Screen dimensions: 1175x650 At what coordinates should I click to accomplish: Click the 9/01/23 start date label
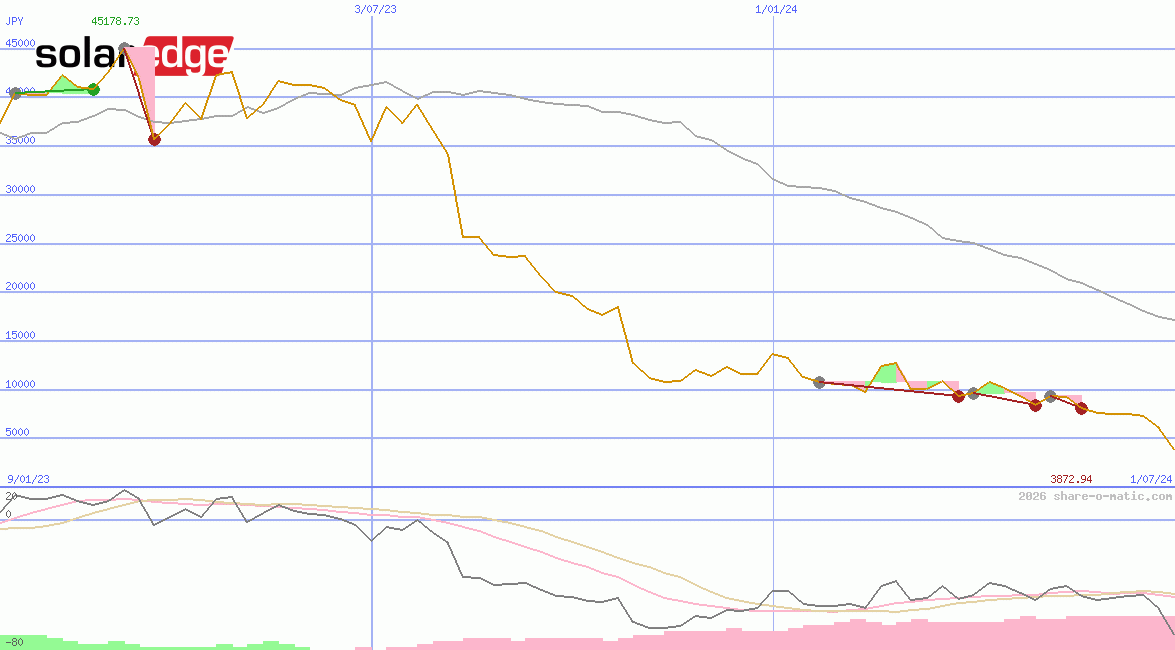tap(28, 479)
